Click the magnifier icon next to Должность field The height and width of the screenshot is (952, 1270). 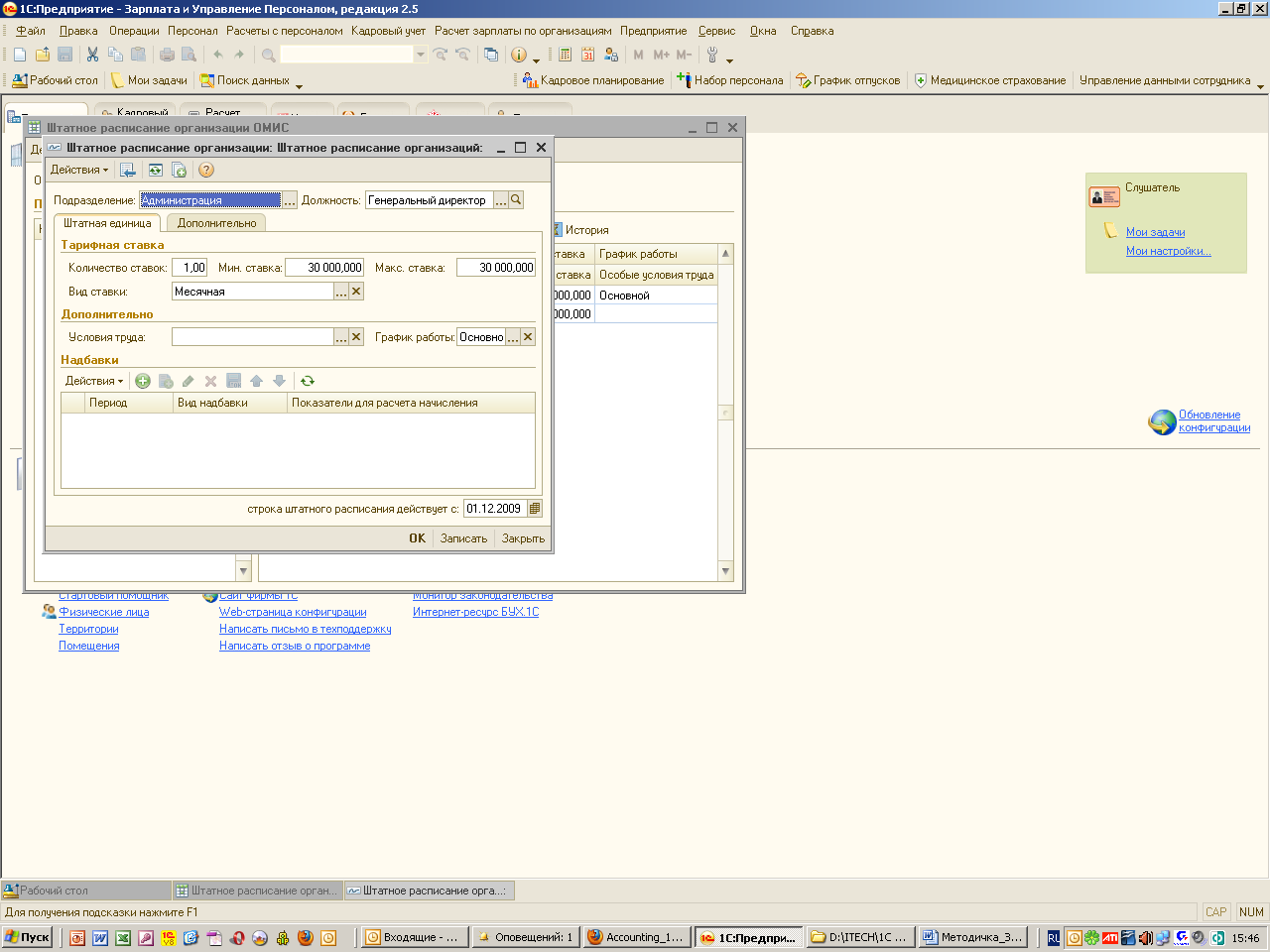(516, 200)
